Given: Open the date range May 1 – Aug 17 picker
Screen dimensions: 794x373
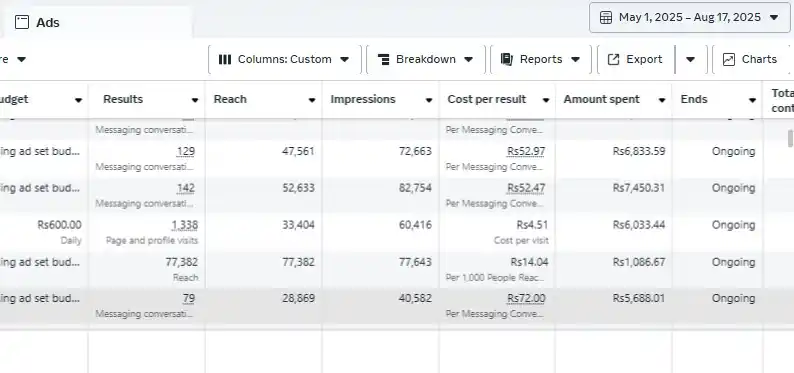Looking at the screenshot, I should point(689,18).
